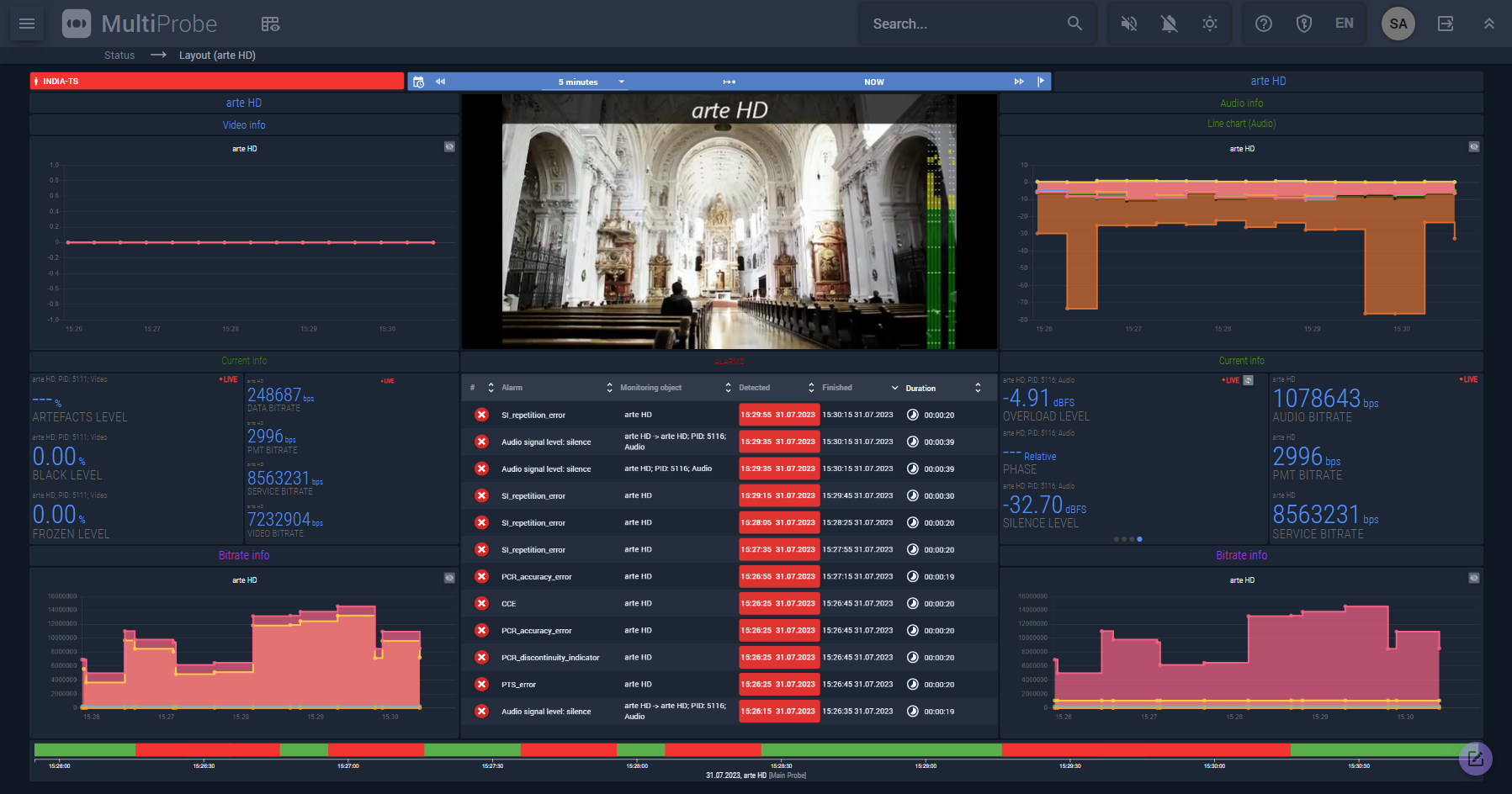This screenshot has width=1512, height=794.
Task: Click into the Search input field
Action: coord(959,24)
